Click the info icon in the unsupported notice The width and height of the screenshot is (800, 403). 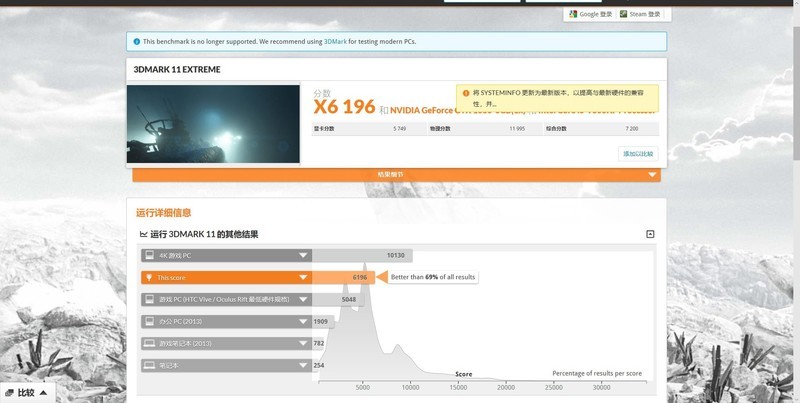point(136,42)
